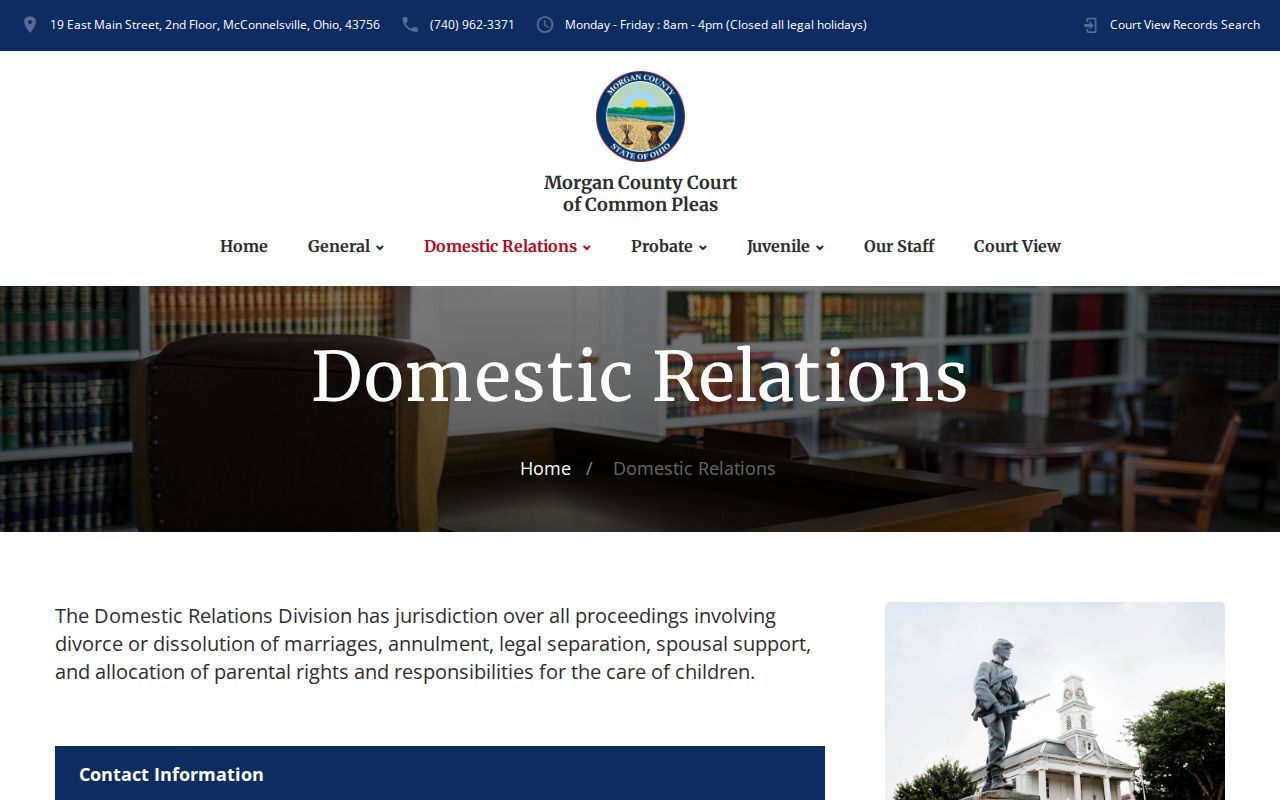Click the Contact Information panel header

440,773
